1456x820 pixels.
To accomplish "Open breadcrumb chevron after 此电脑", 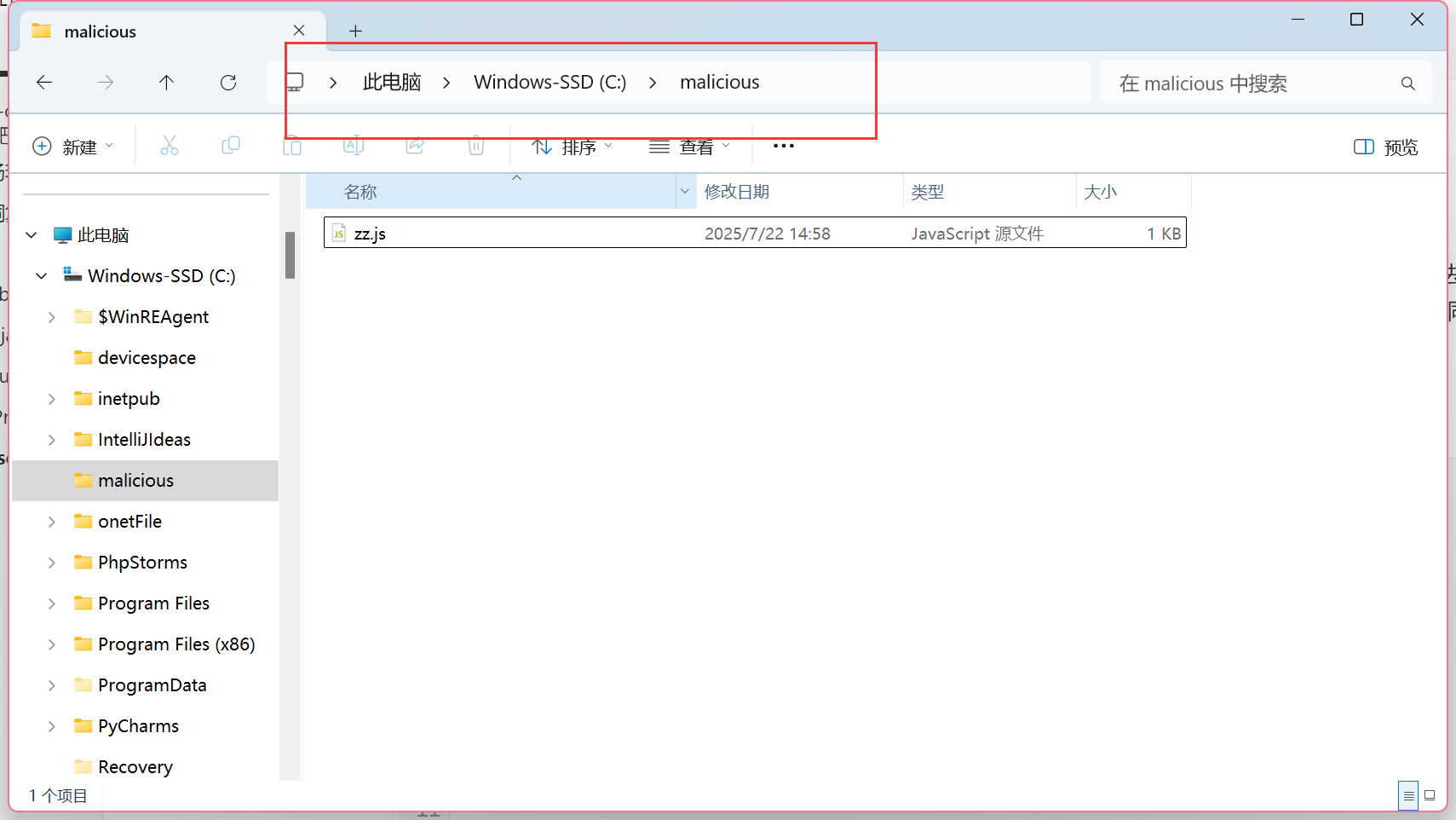I will (x=446, y=83).
